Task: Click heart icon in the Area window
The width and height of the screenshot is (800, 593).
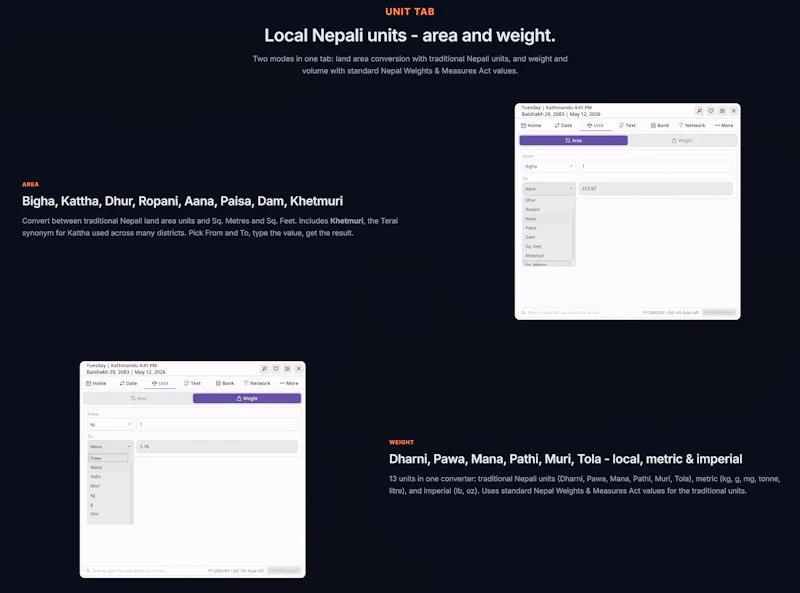Action: point(711,111)
